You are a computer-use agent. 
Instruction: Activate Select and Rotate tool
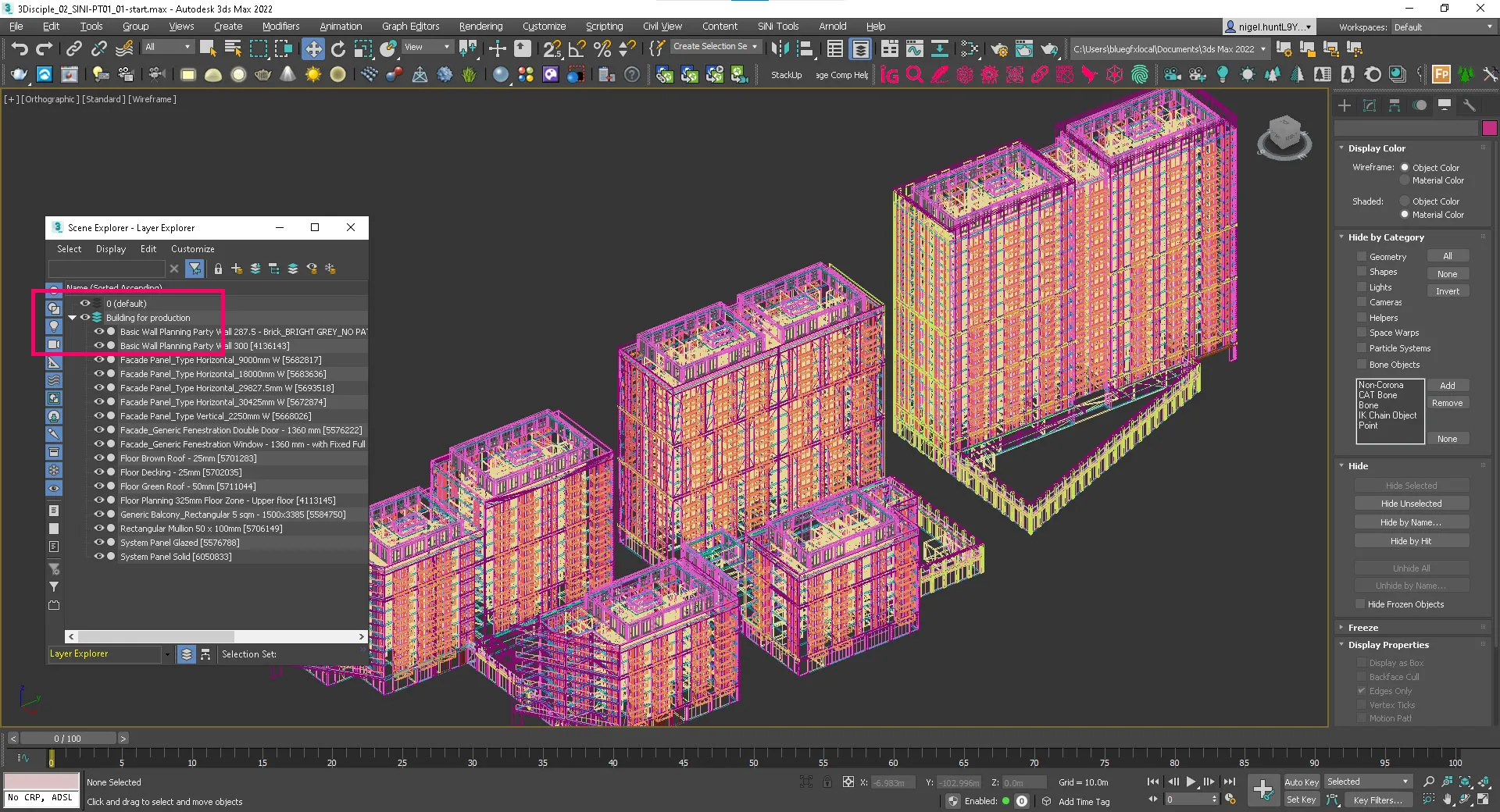pyautogui.click(x=338, y=48)
